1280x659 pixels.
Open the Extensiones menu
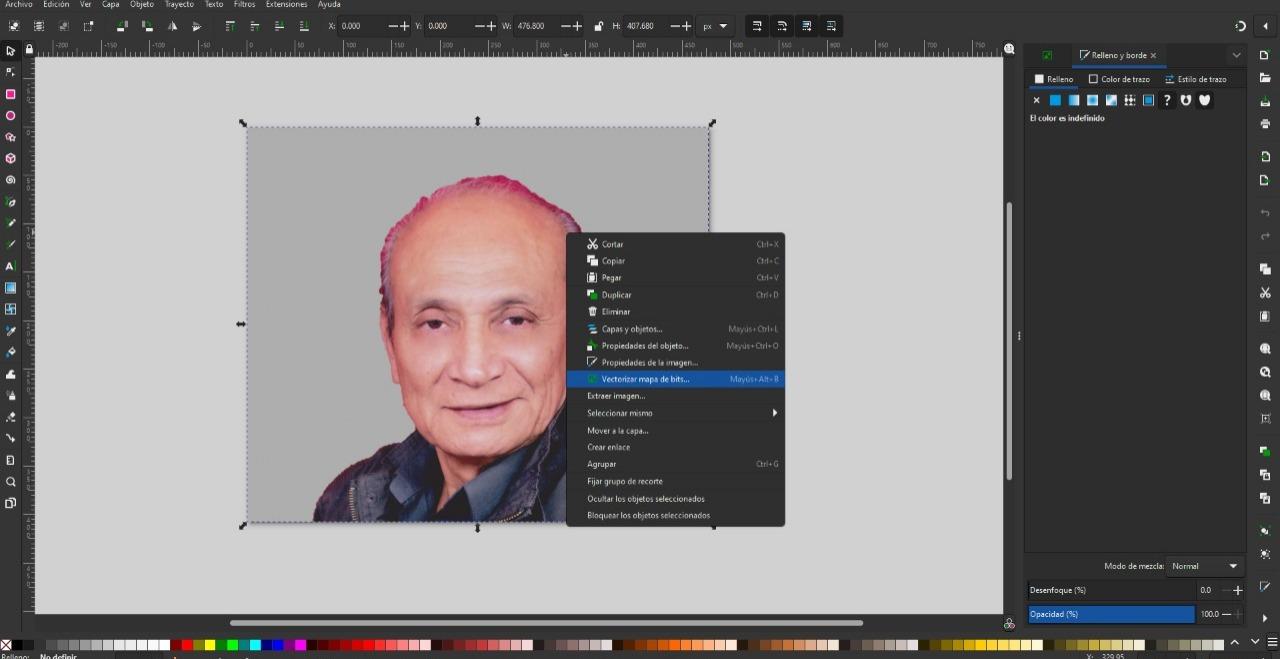tap(286, 5)
